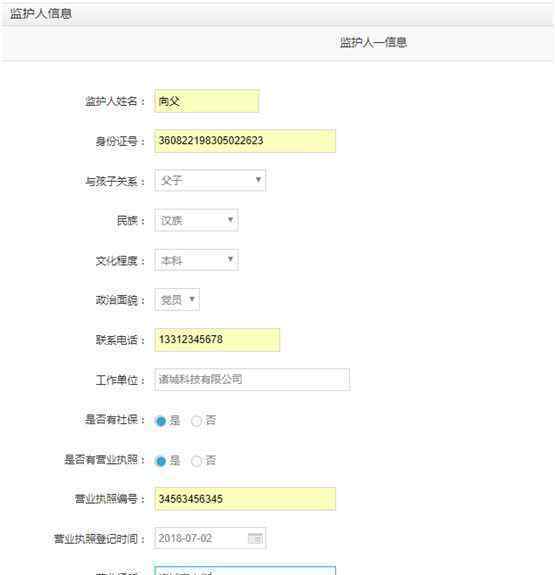The height and width of the screenshot is (575, 555).
Task: Click the 营业执照登记时间 date field
Action: 210,538
